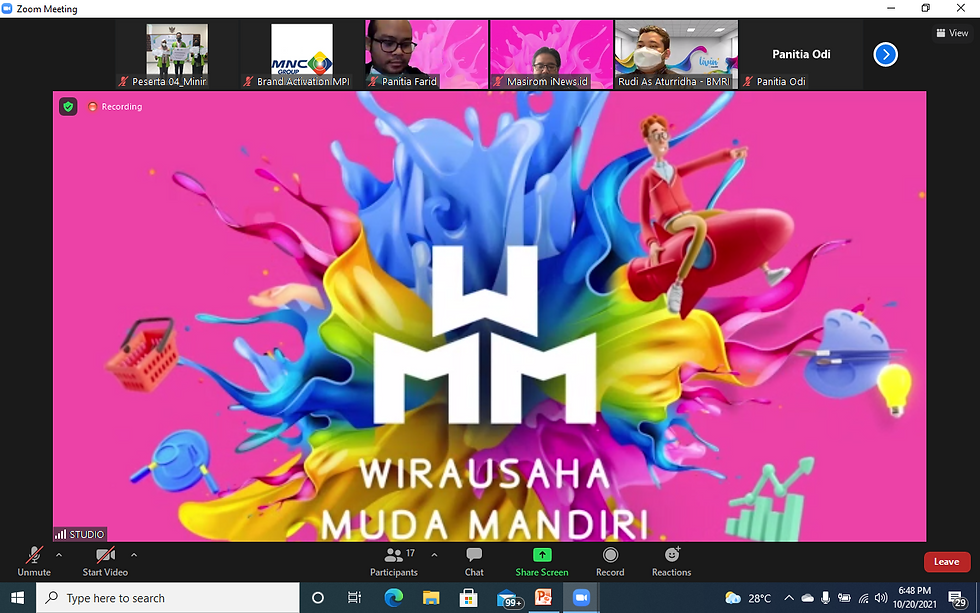Screen dimensions: 980x613
Task: Open Wi-Fi network tray icon
Action: [864, 598]
